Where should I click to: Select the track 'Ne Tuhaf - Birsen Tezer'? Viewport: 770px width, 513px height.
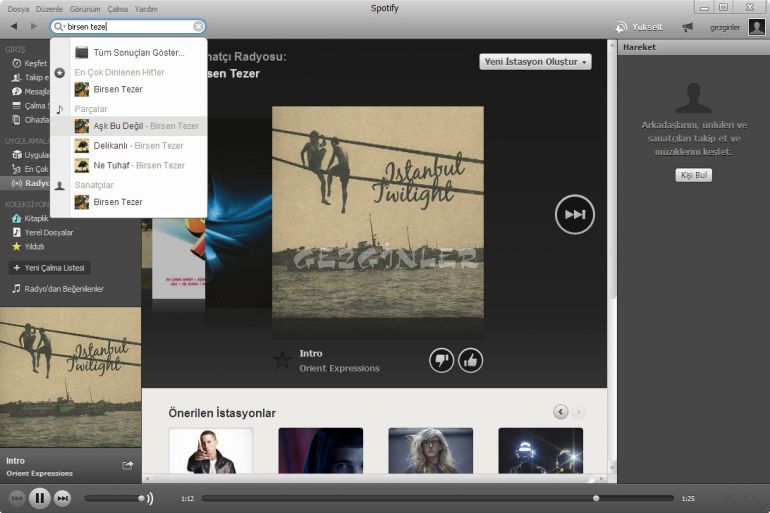[x=129, y=165]
